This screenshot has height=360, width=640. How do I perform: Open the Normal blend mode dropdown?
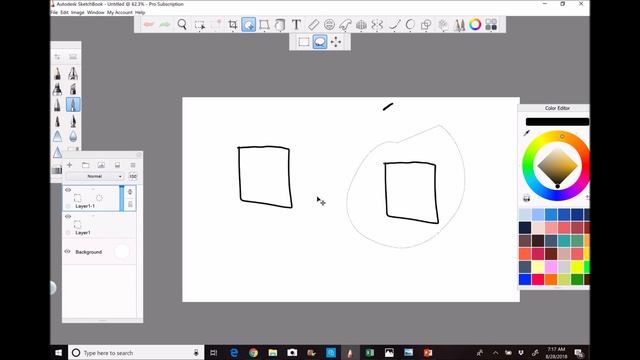(95, 176)
